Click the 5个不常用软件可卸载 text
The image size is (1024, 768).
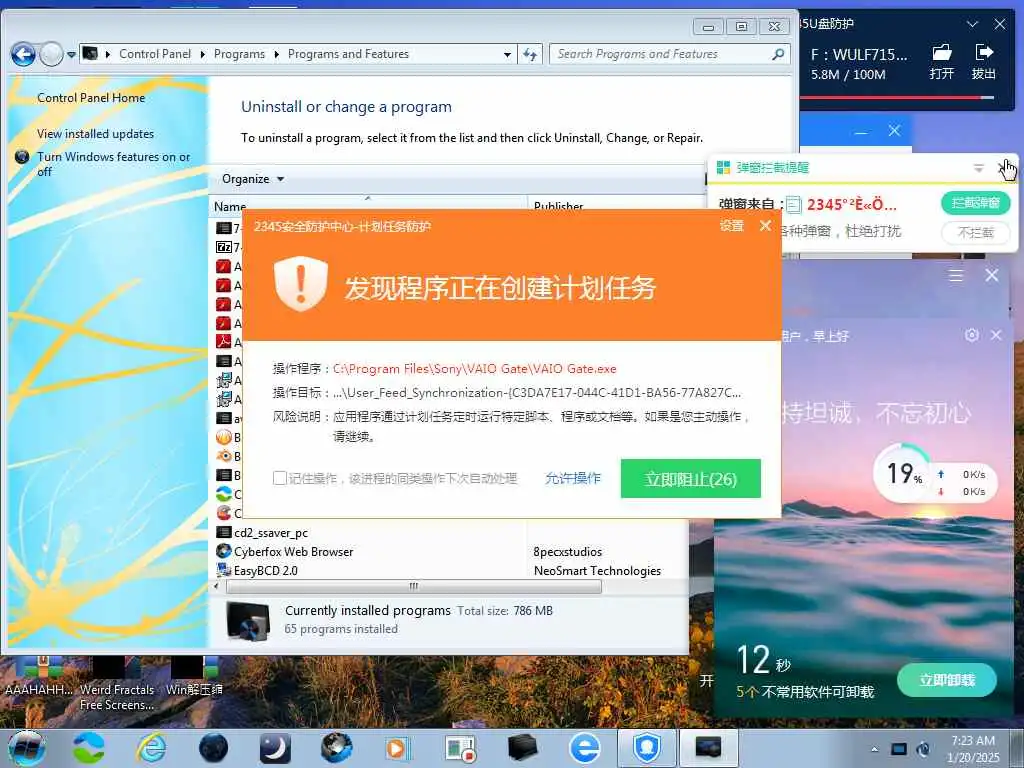(805, 692)
